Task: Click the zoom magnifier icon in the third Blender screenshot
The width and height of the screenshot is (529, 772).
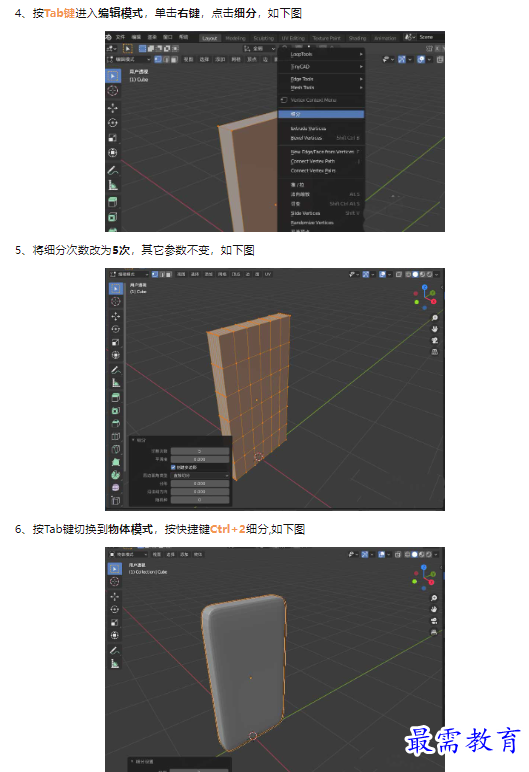Action: [x=434, y=598]
